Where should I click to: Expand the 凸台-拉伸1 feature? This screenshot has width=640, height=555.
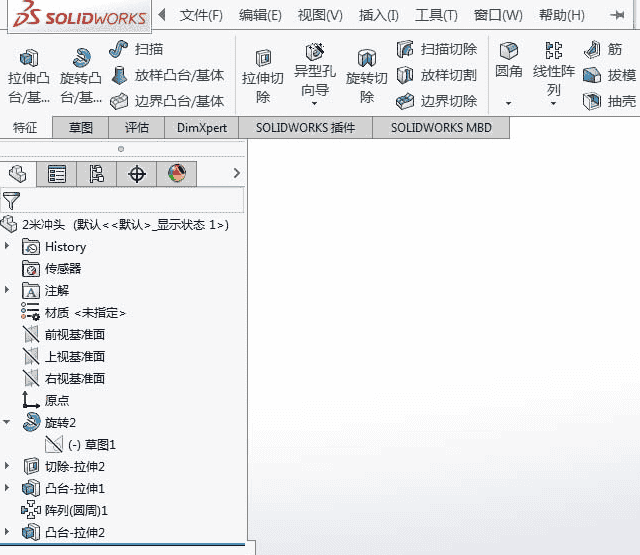[x=7, y=488]
